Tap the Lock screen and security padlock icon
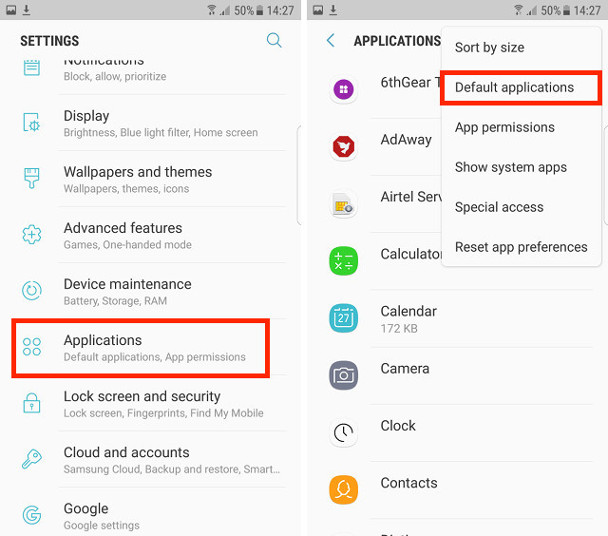Screen dimensions: 608x536 click(x=31, y=403)
